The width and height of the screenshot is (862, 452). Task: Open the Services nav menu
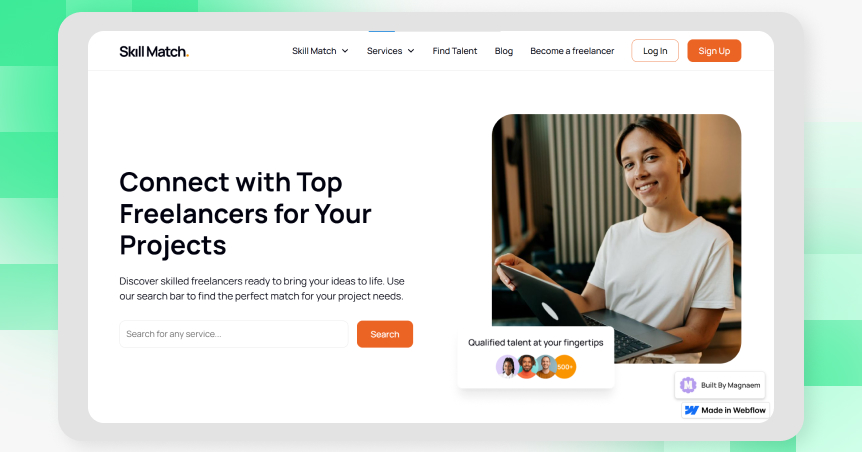[384, 51]
